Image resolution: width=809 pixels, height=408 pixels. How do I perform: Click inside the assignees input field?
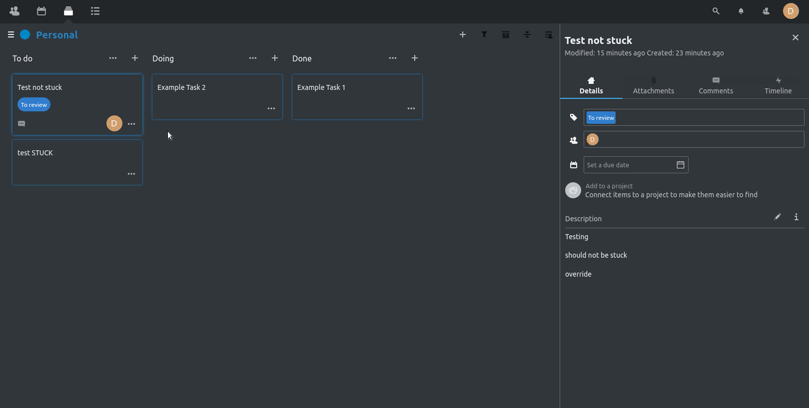click(x=693, y=139)
